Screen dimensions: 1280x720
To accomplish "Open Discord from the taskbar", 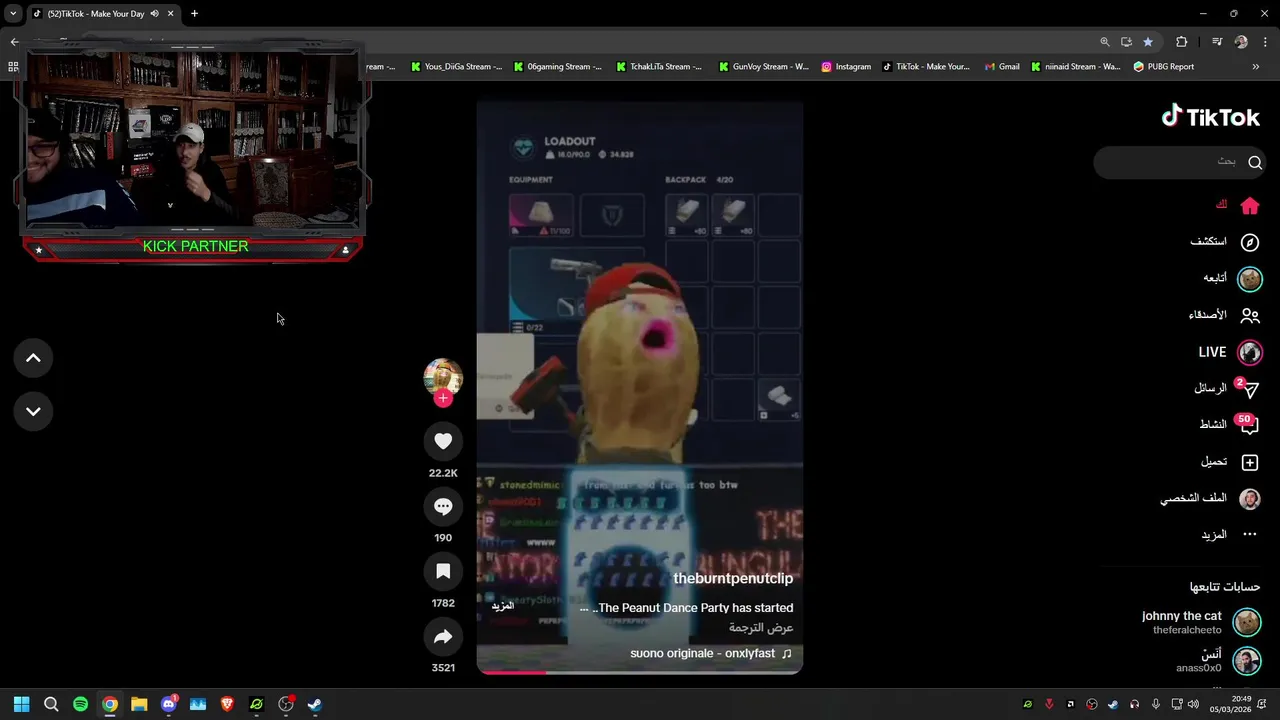I will coord(168,704).
